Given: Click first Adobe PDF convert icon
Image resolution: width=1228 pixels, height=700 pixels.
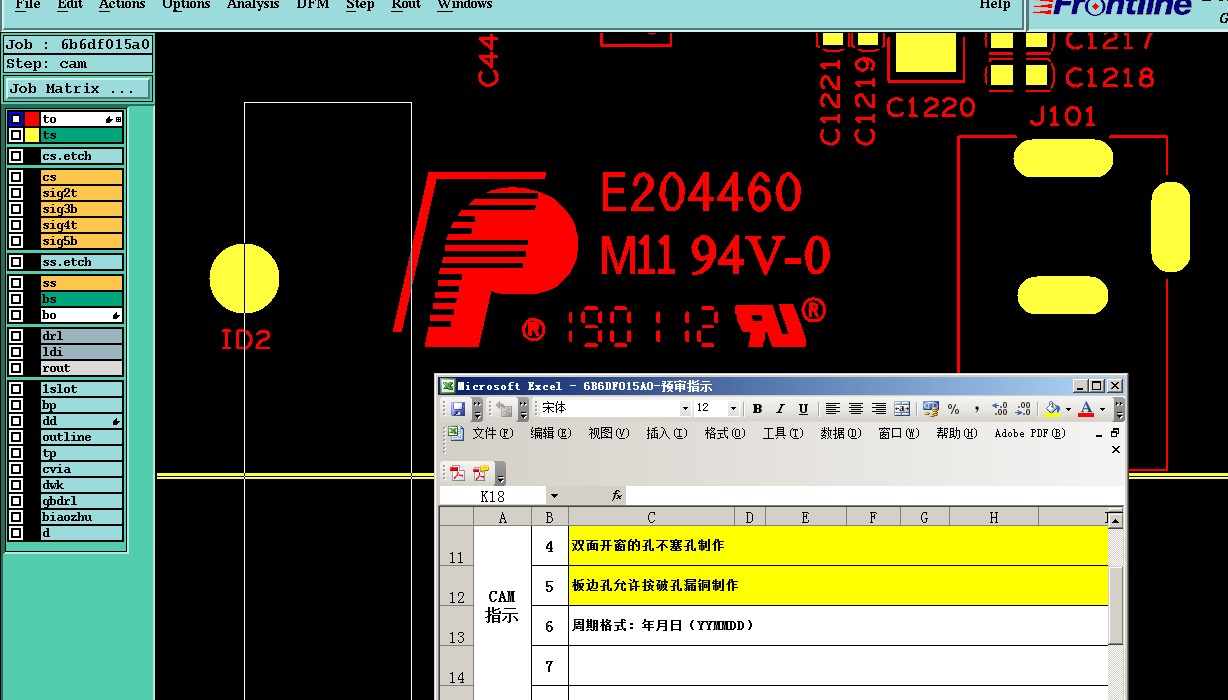Looking at the screenshot, I should pyautogui.click(x=457, y=473).
